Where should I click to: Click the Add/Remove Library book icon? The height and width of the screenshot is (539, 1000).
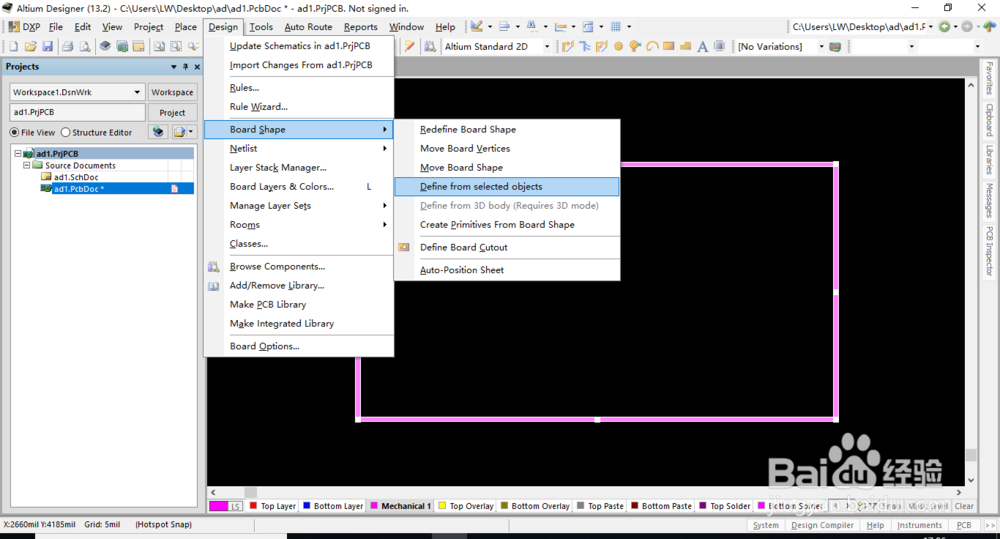213,286
